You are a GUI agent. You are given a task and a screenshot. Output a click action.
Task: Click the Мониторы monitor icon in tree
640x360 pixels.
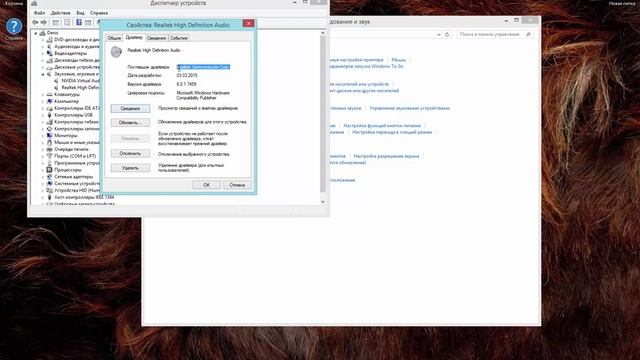tap(49, 136)
